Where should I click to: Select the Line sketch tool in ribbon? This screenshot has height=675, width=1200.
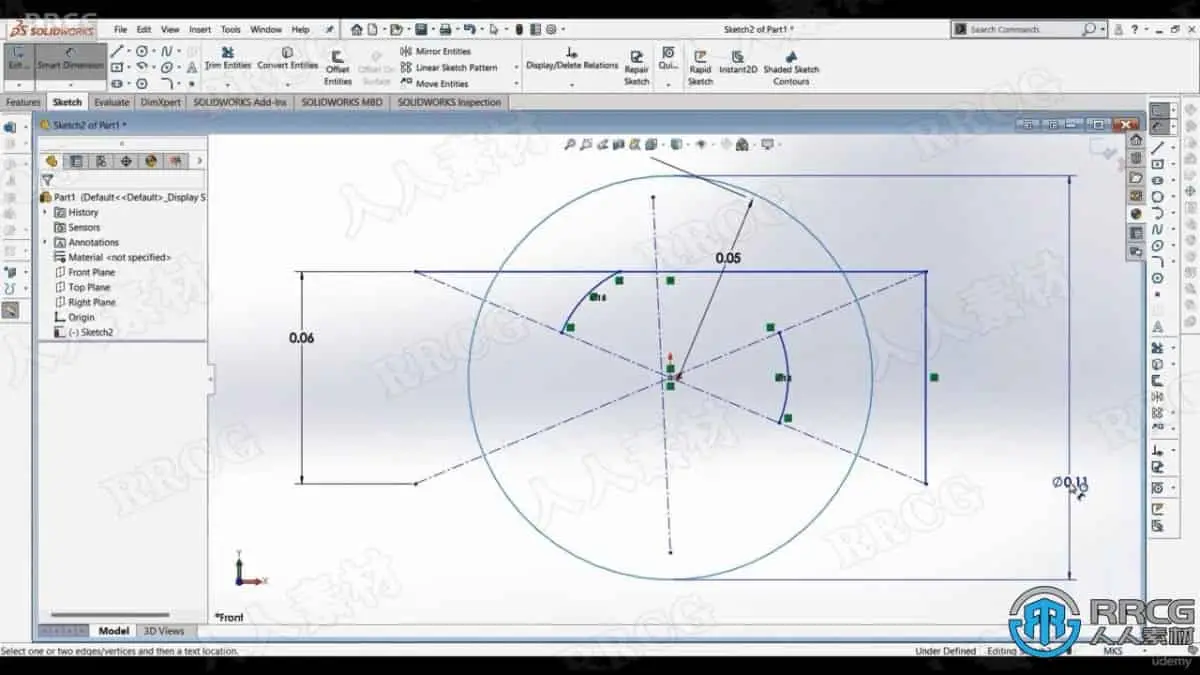point(117,51)
